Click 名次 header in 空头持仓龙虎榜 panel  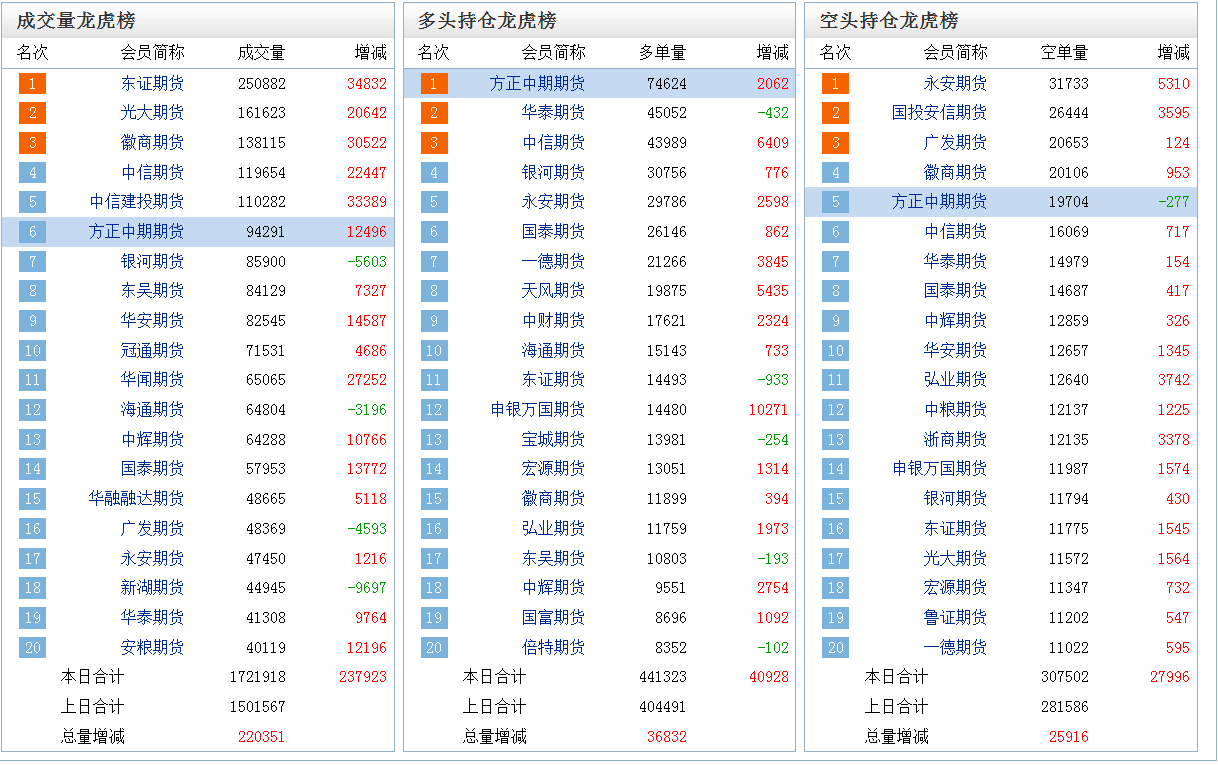point(836,53)
